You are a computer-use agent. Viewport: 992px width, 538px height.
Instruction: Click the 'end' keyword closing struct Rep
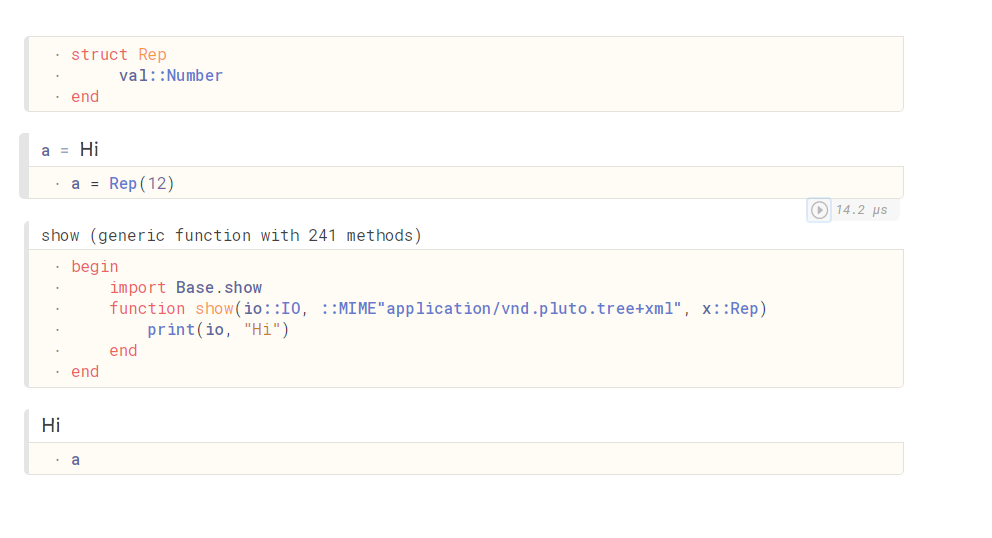85,97
